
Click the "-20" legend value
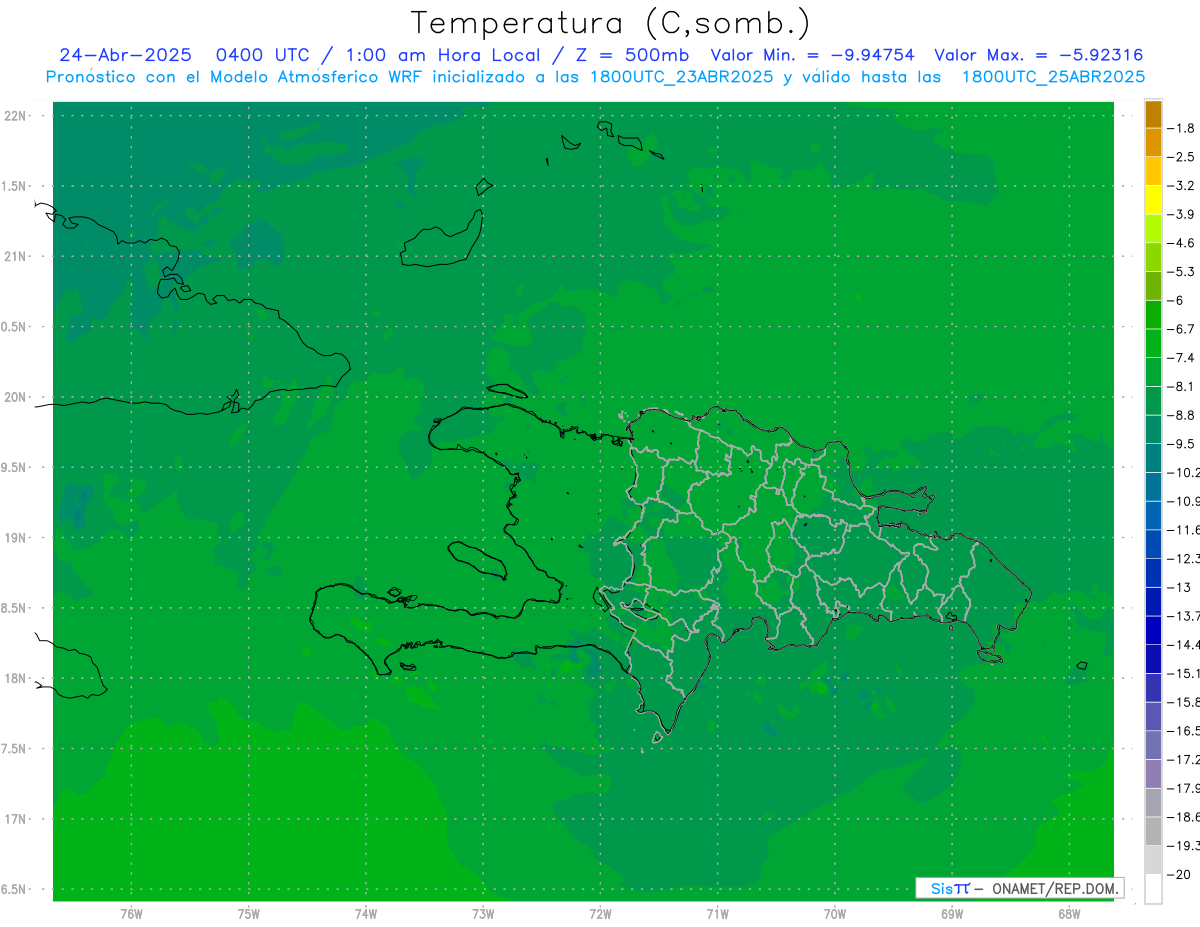tap(1180, 875)
